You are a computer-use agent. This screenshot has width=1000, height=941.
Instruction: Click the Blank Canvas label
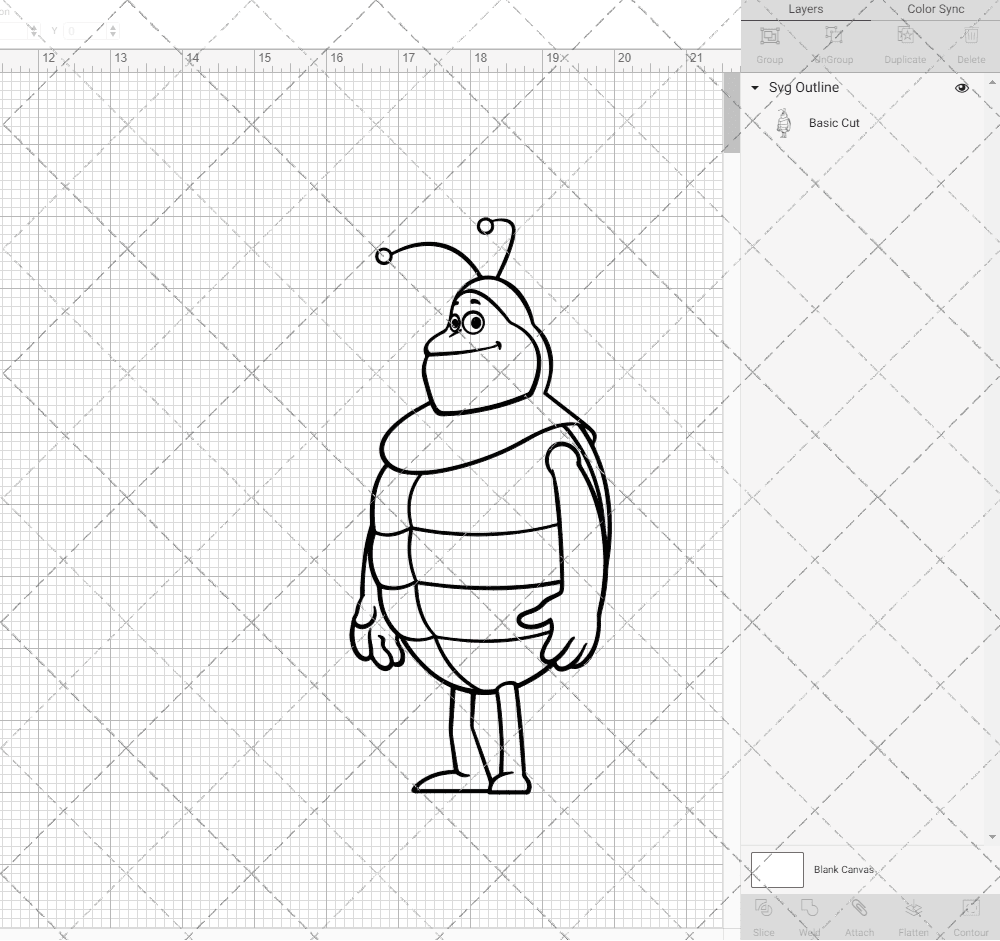click(x=844, y=870)
